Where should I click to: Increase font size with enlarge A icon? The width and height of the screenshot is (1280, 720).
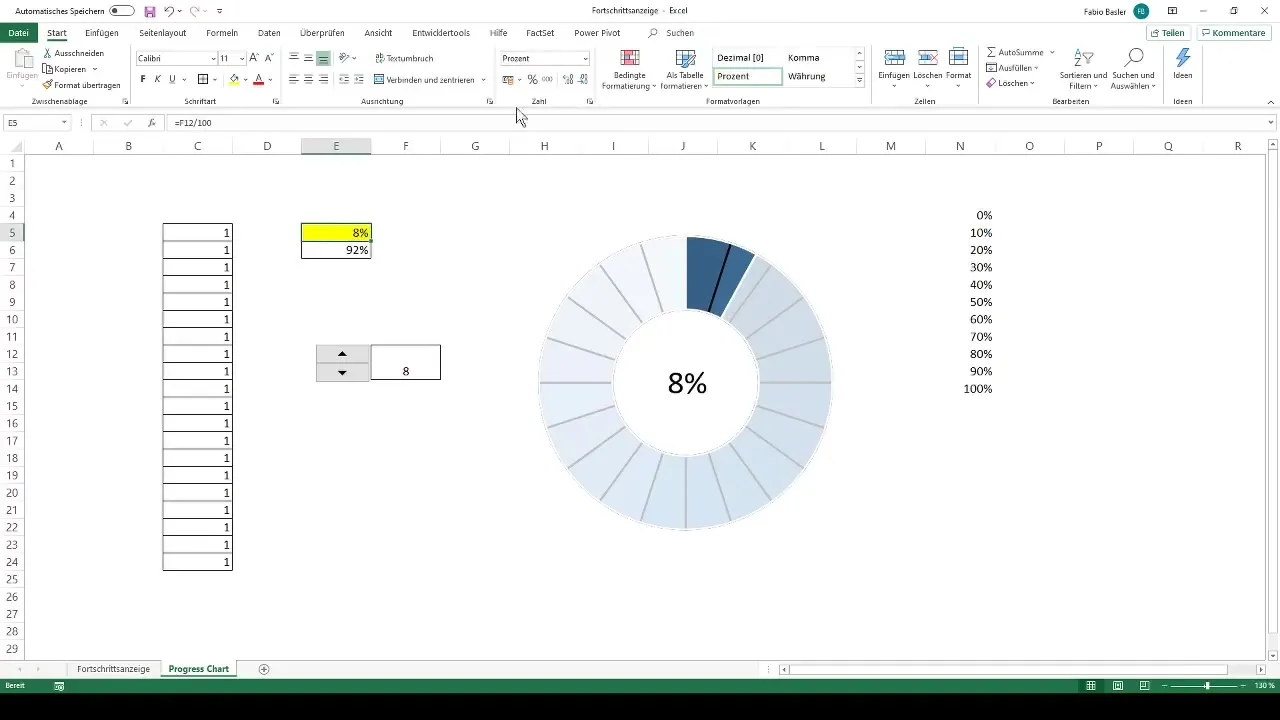point(254,58)
